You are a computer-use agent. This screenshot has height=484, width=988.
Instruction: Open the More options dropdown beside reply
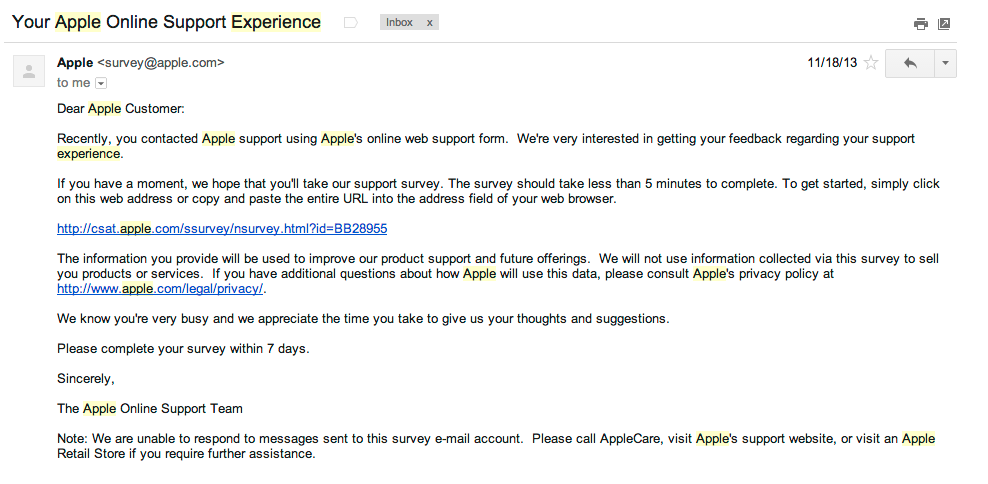pos(945,63)
